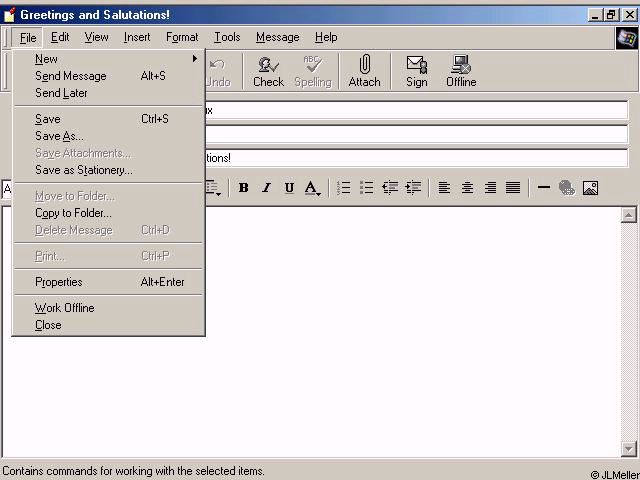The width and height of the screenshot is (640, 480).
Task: Close the Greetings and Salutations window
Action: (x=630, y=15)
